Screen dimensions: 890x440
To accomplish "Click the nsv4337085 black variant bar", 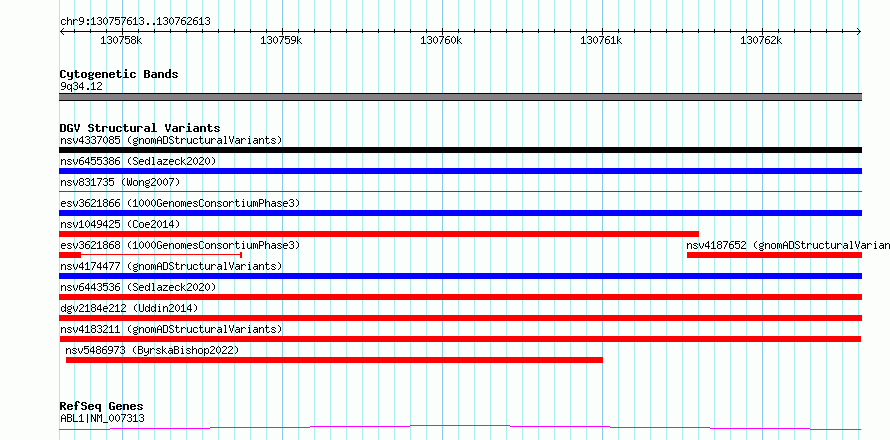I will click(460, 150).
